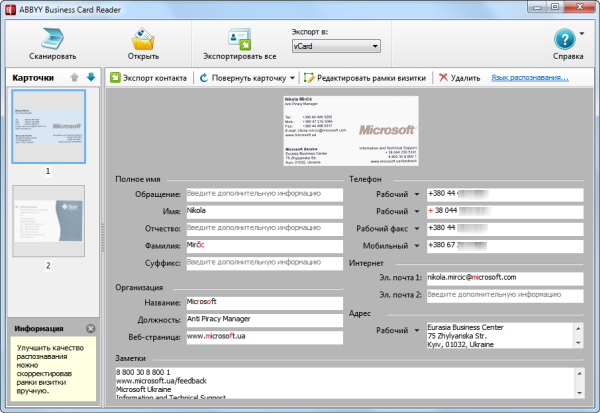This screenshot has height=413, width=600.
Task: Click the Суффикс input field
Action: tap(264, 263)
